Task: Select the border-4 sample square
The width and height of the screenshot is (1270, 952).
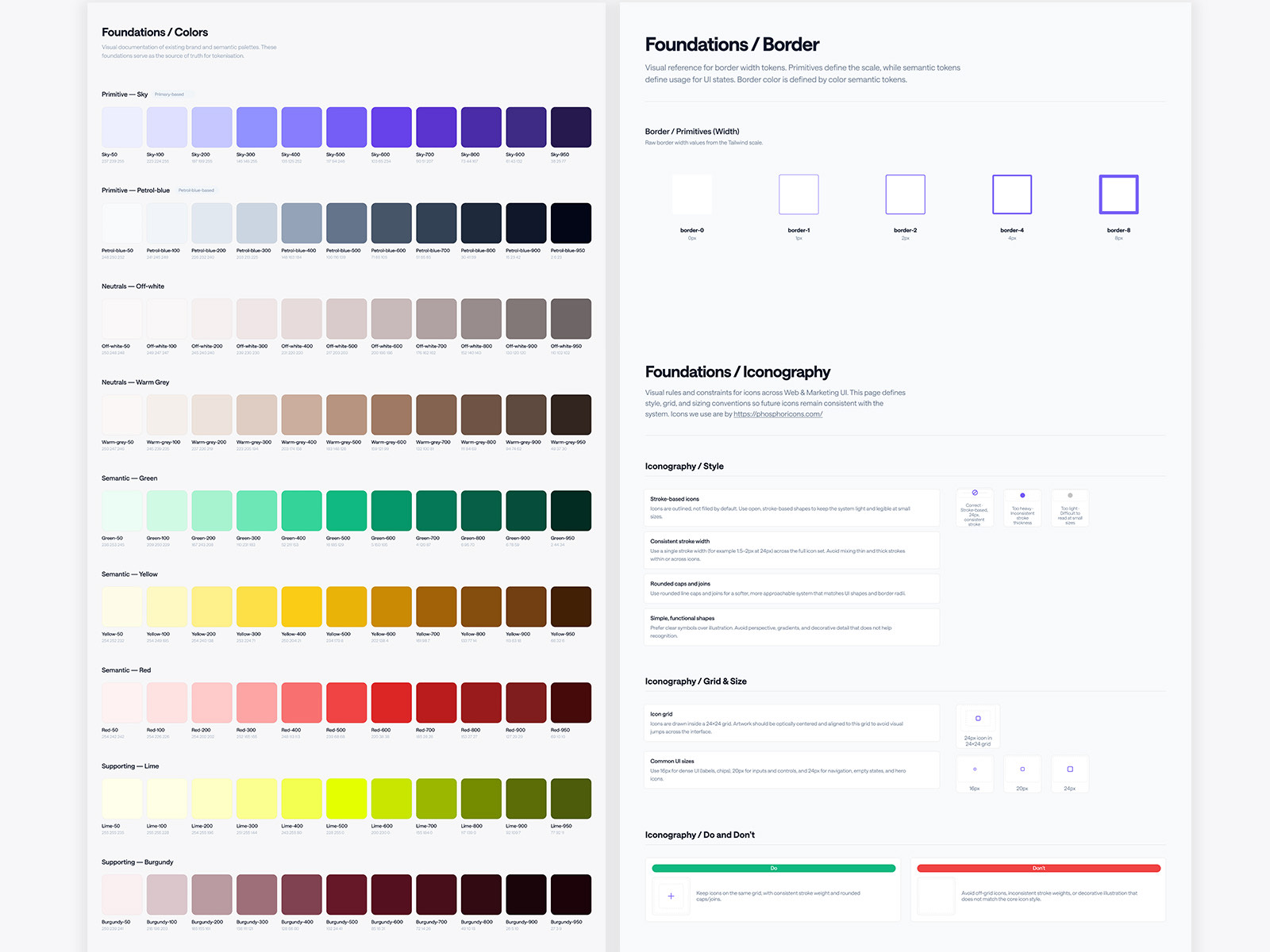Action: (x=1012, y=194)
